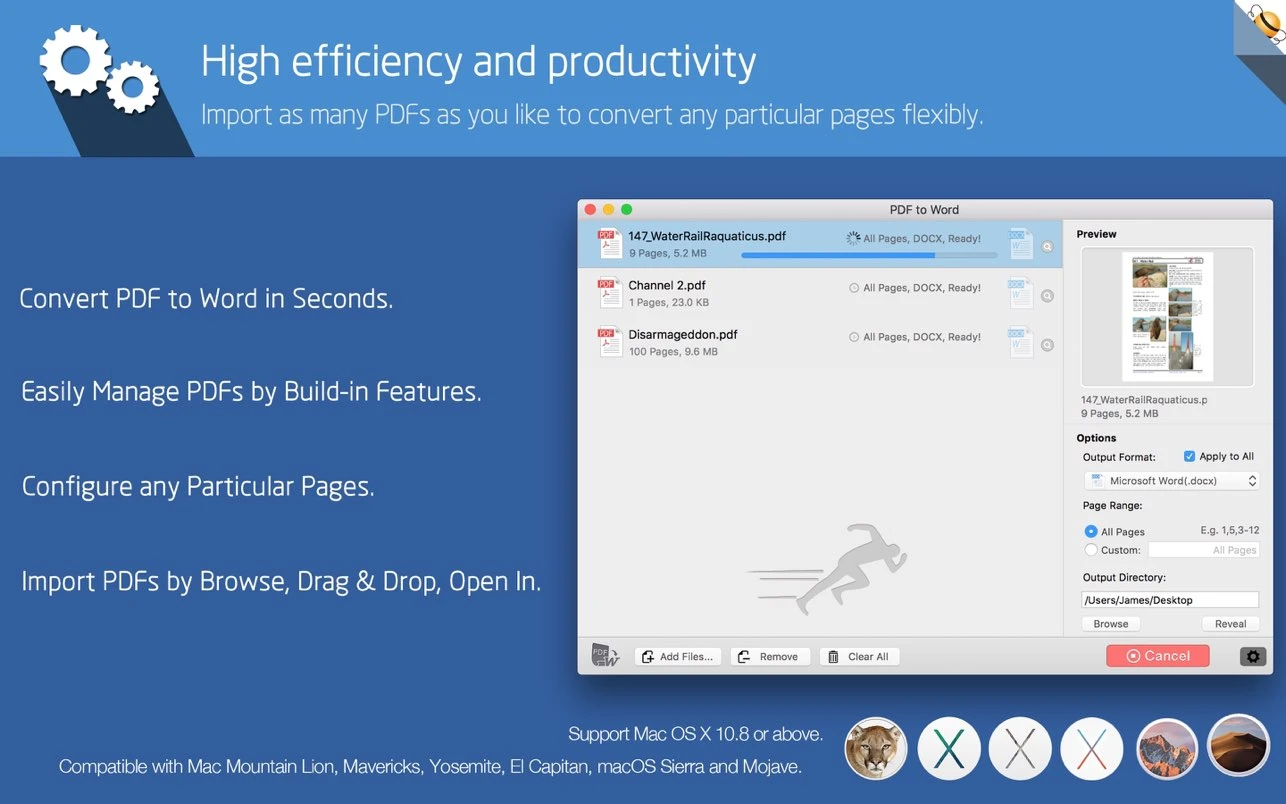Click the macOS Sierra mountain icon
This screenshot has width=1286, height=804.
point(1167,747)
